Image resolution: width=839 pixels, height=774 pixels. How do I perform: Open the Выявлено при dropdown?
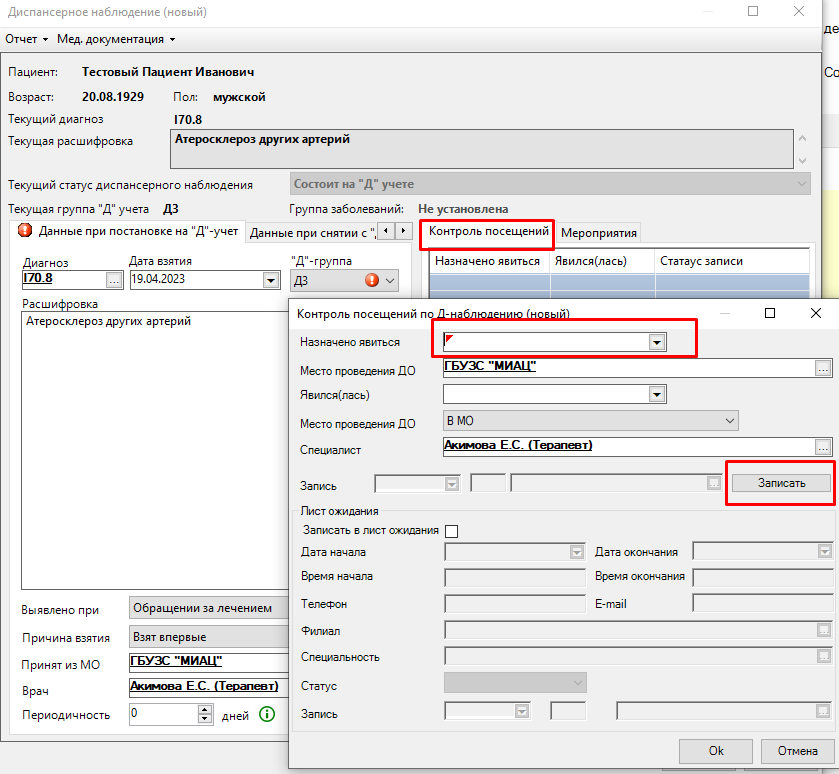click(x=209, y=608)
